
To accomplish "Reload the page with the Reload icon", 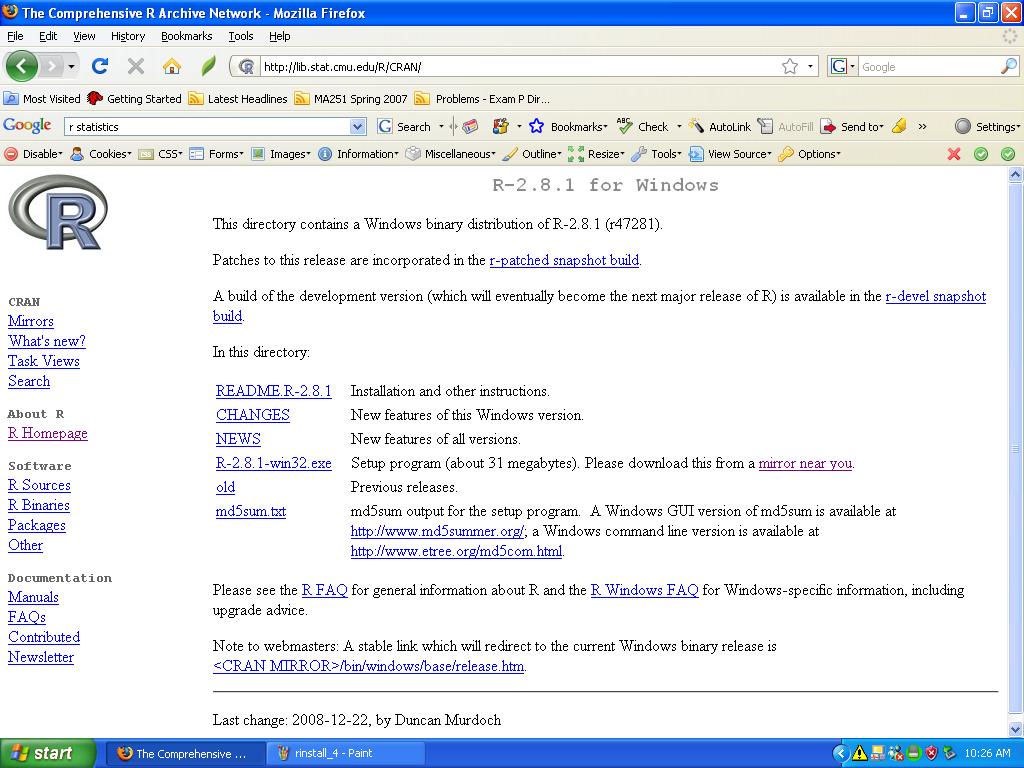I will tap(100, 66).
